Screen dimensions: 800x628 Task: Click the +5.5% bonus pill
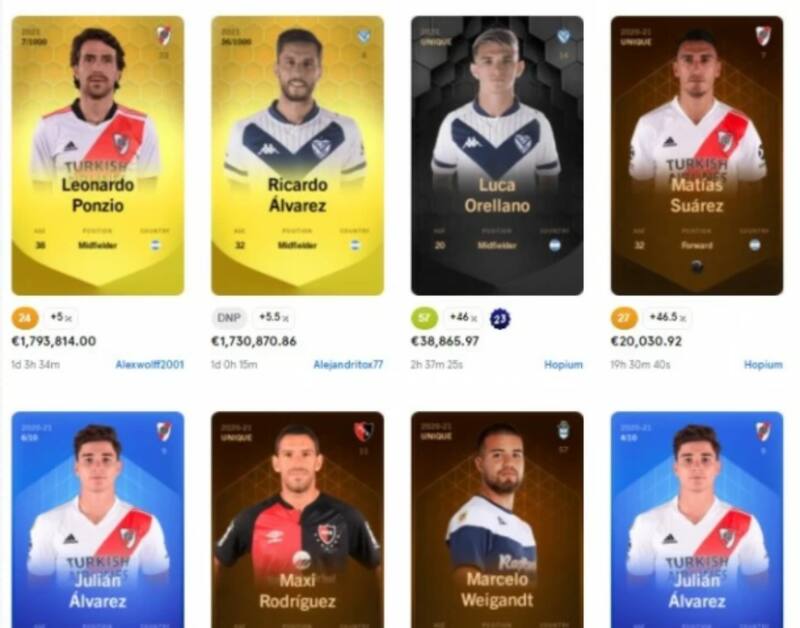point(273,318)
